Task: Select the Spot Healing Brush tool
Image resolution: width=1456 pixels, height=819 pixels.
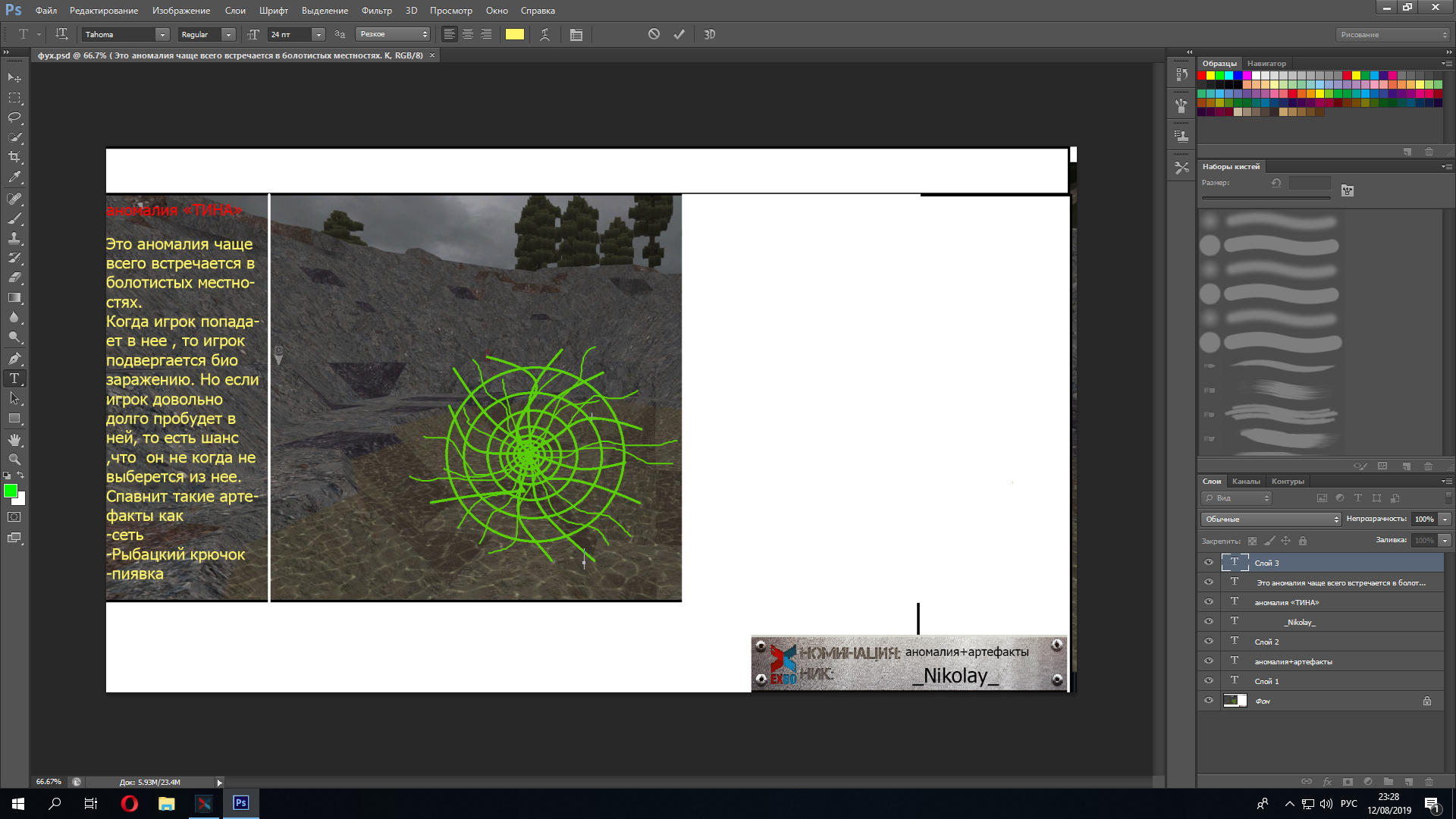Action: click(x=14, y=199)
